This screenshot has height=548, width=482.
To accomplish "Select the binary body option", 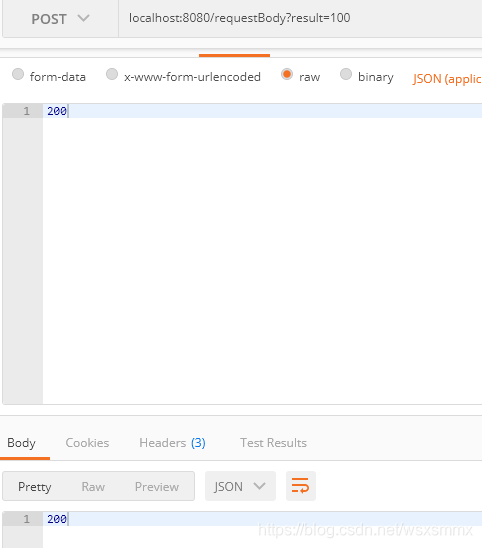I will 346,74.
